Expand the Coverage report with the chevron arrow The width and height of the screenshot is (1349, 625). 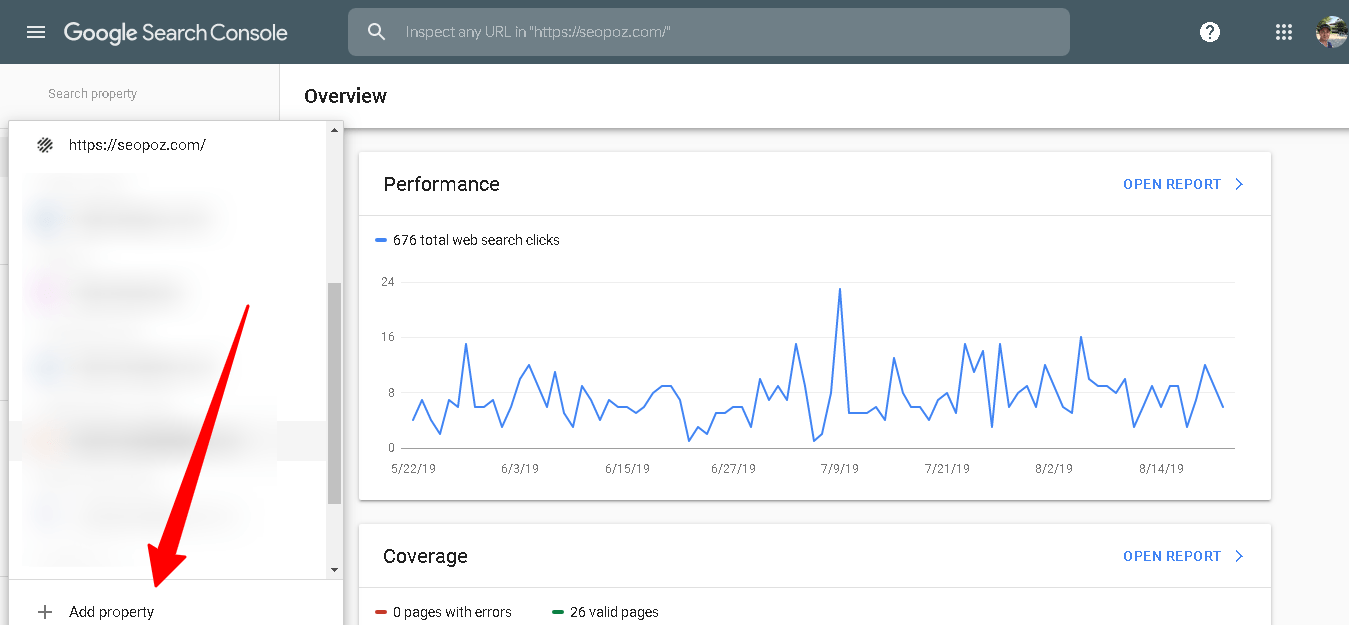click(x=1239, y=555)
